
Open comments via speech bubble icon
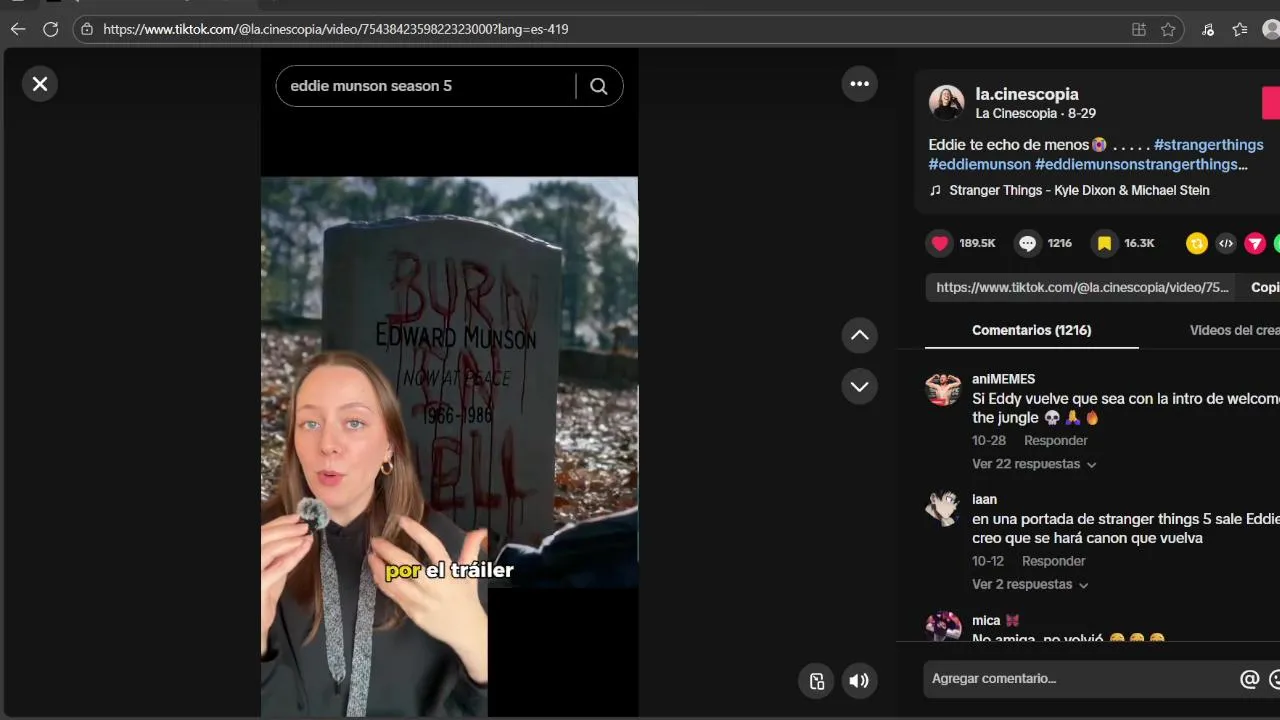click(1028, 243)
